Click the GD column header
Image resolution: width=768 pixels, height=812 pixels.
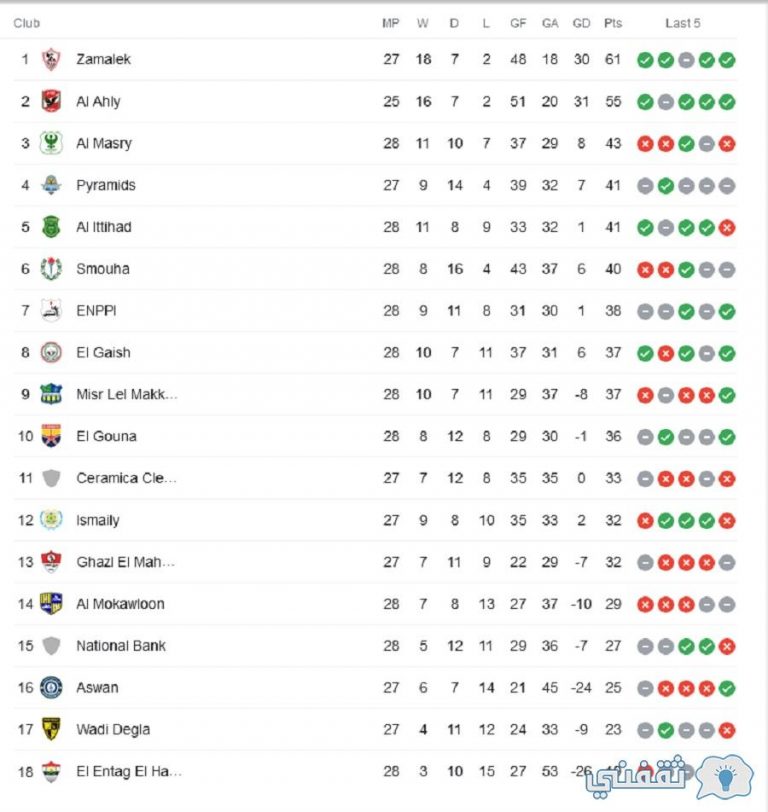coord(581,23)
